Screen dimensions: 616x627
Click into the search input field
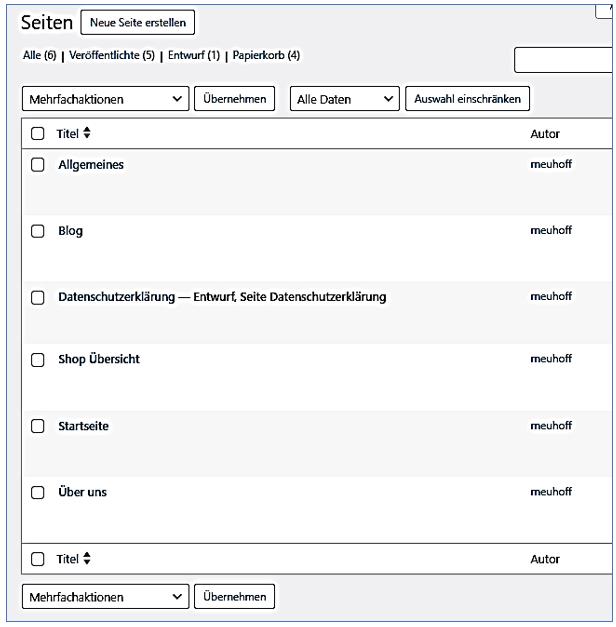point(564,61)
